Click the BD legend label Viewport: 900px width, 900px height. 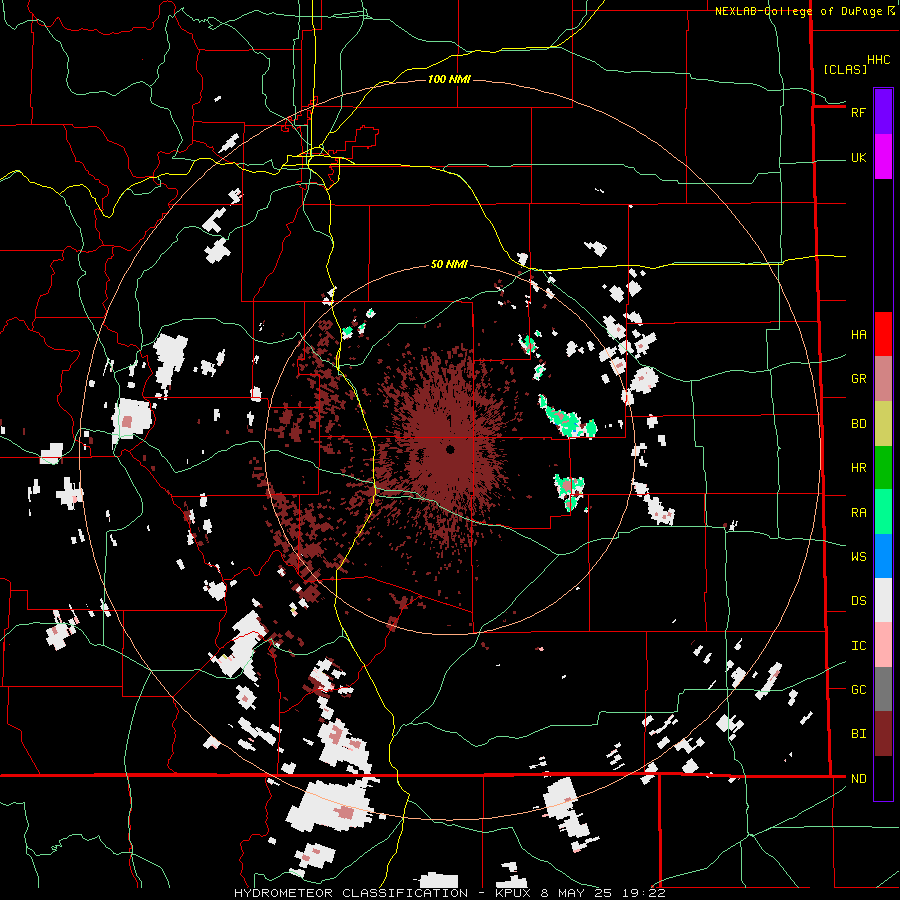pos(858,424)
